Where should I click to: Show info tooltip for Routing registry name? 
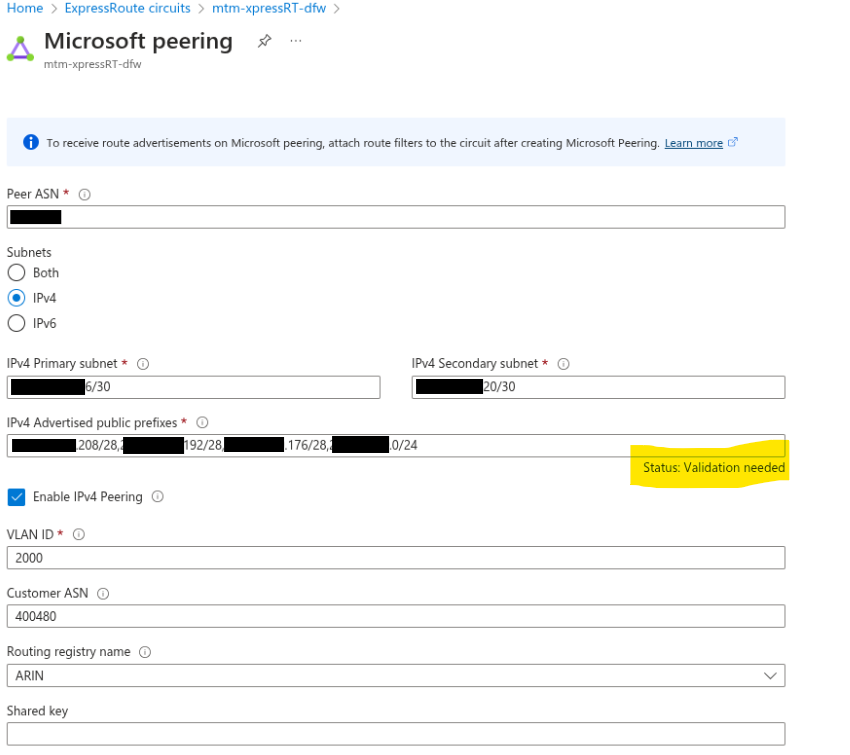point(145,652)
